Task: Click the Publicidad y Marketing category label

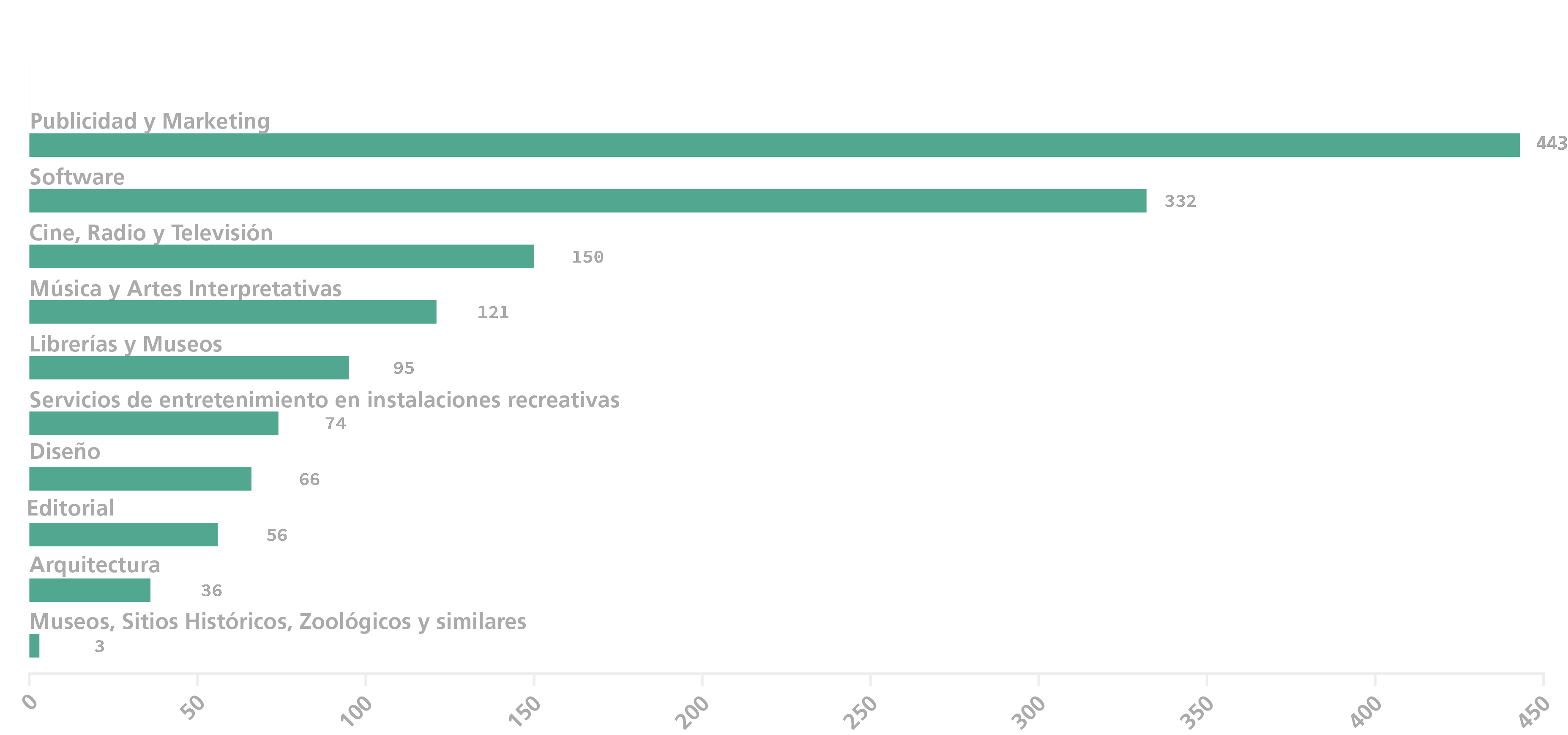Action: 150,121
